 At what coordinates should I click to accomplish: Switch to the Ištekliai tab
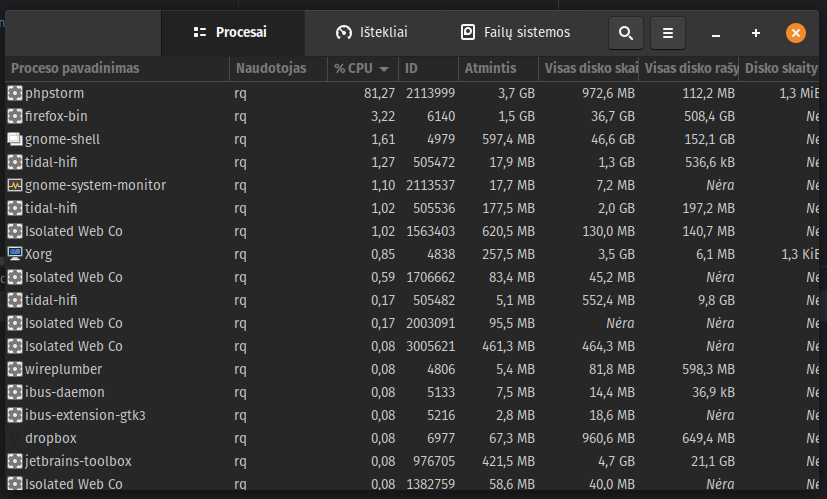pyautogui.click(x=372, y=32)
